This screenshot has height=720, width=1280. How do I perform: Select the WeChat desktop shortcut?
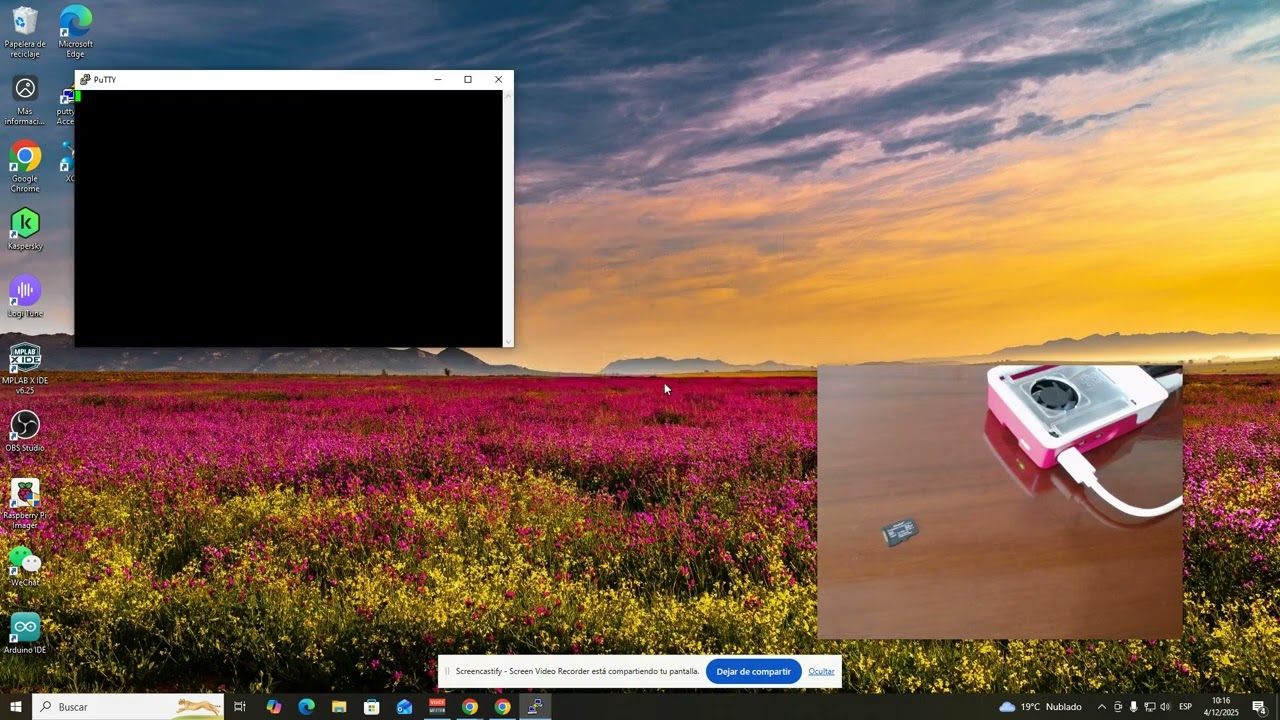pos(25,566)
